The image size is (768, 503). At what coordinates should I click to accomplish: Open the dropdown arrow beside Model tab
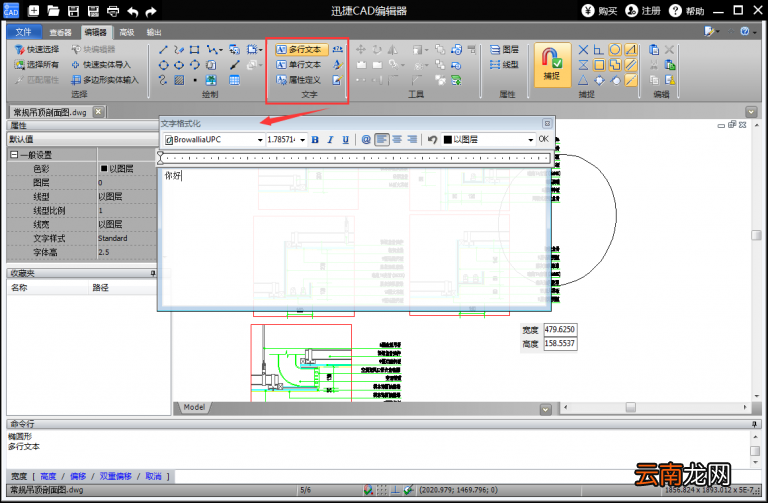tap(546, 409)
